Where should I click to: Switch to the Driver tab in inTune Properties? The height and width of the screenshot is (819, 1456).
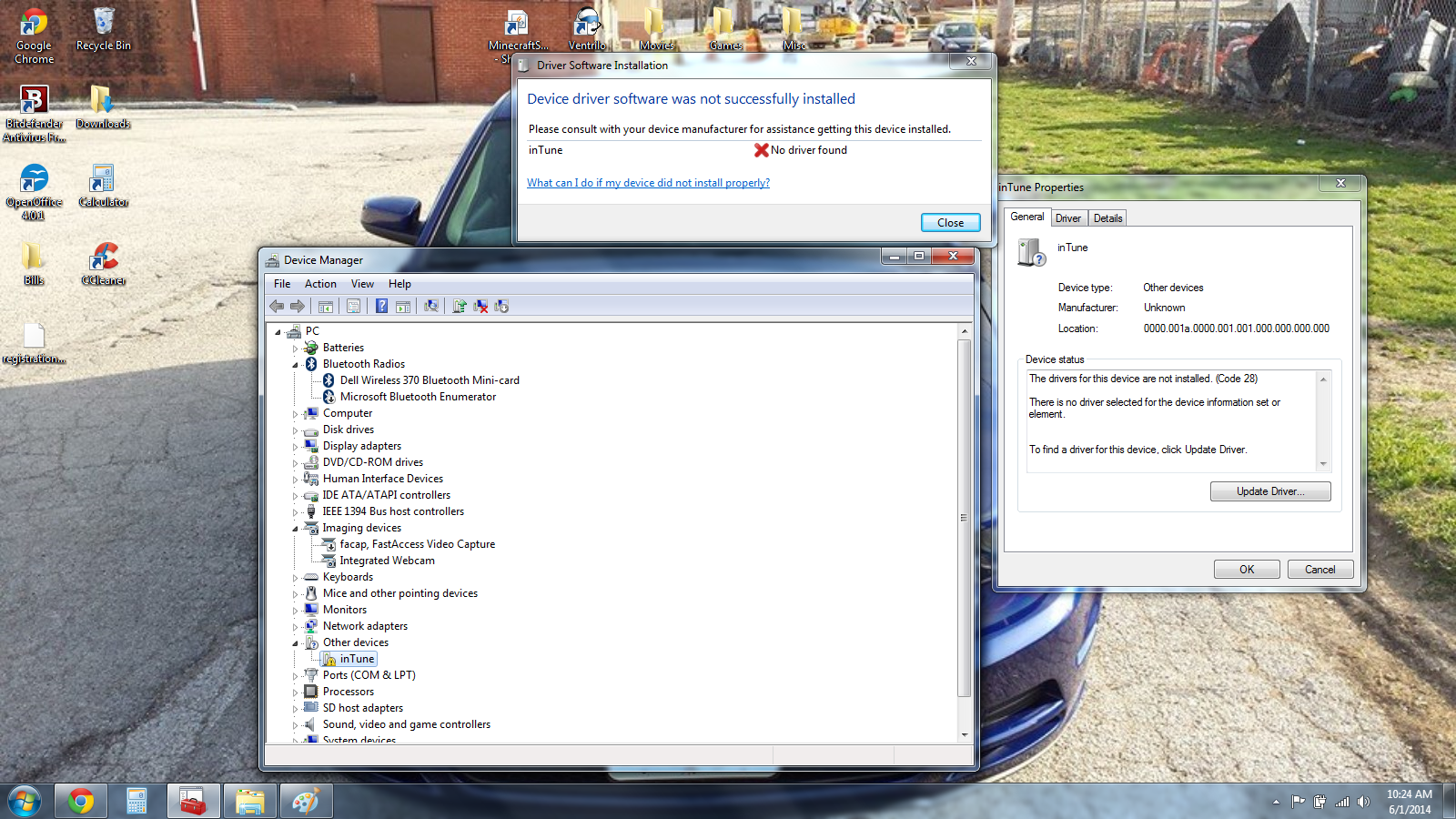point(1068,218)
